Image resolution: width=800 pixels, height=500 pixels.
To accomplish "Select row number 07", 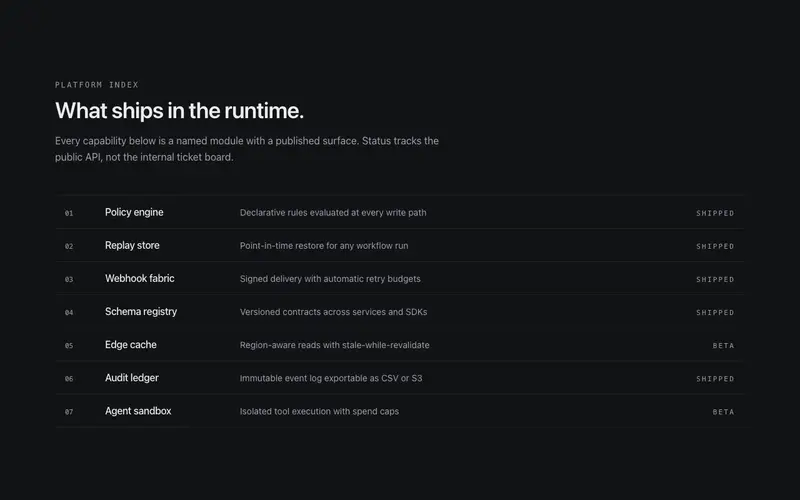I will tap(69, 412).
